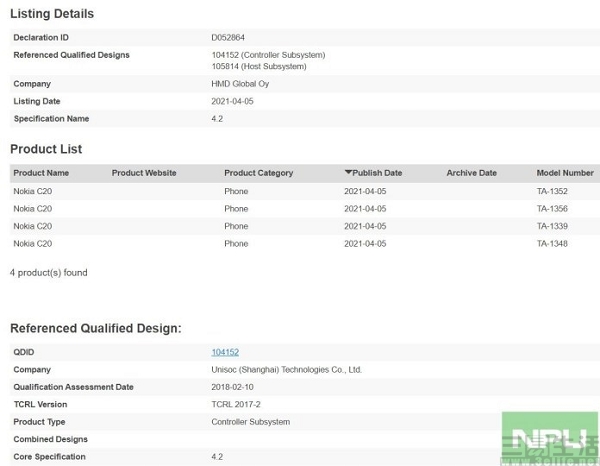Click Listing Date value 2021-04-05

[232, 101]
